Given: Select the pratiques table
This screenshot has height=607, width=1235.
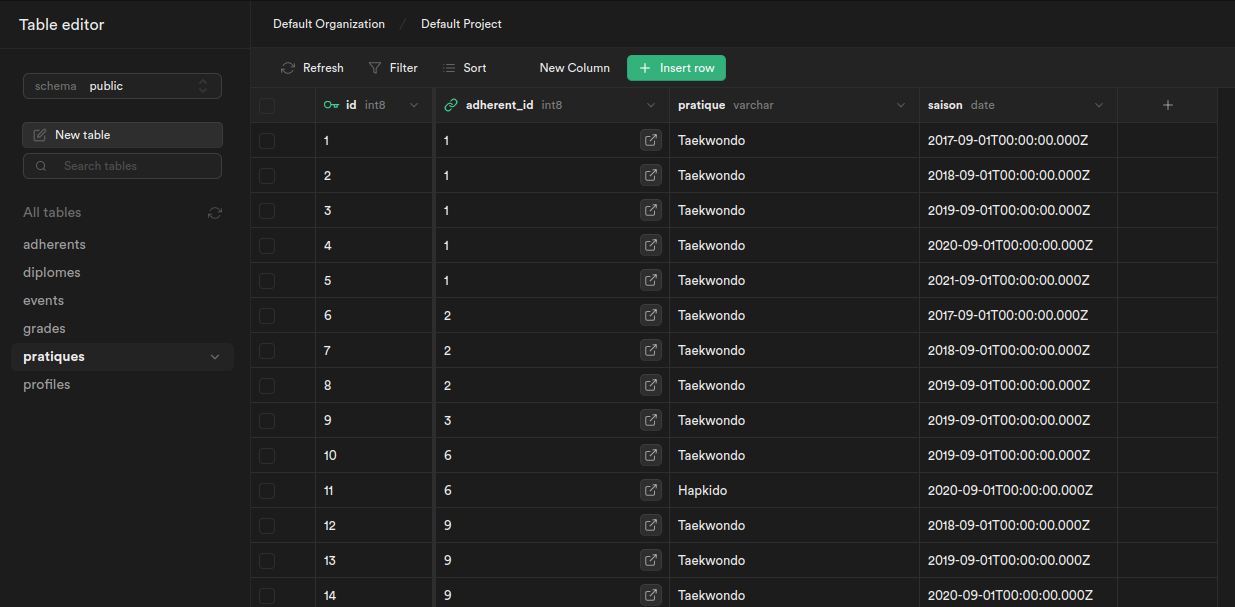Looking at the screenshot, I should 122,357.
